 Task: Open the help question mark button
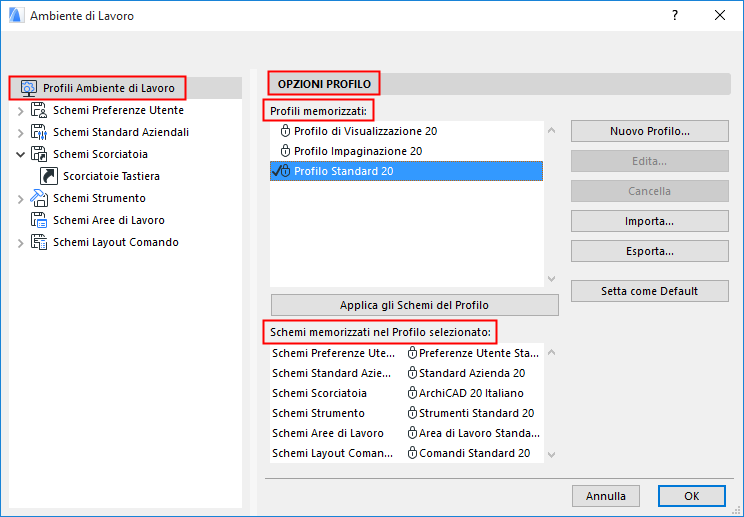pos(675,15)
